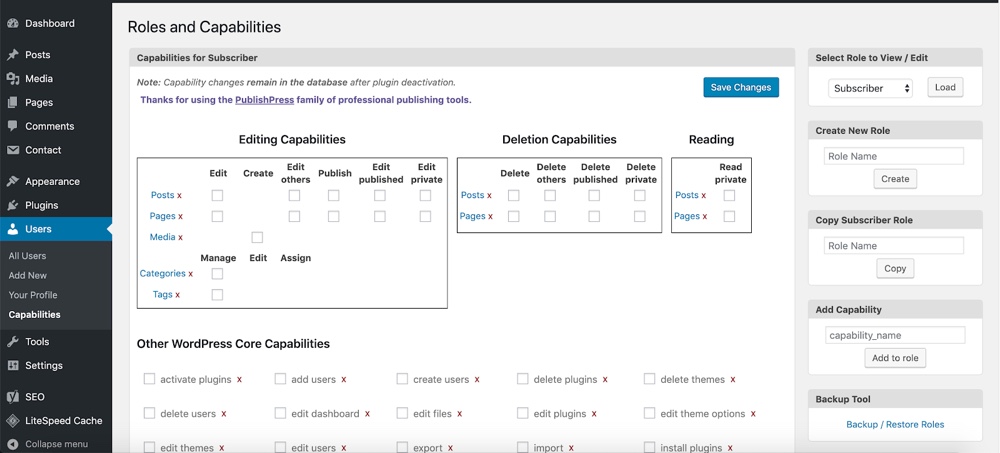Click the Users person icon
This screenshot has width=1000, height=453.
12,229
